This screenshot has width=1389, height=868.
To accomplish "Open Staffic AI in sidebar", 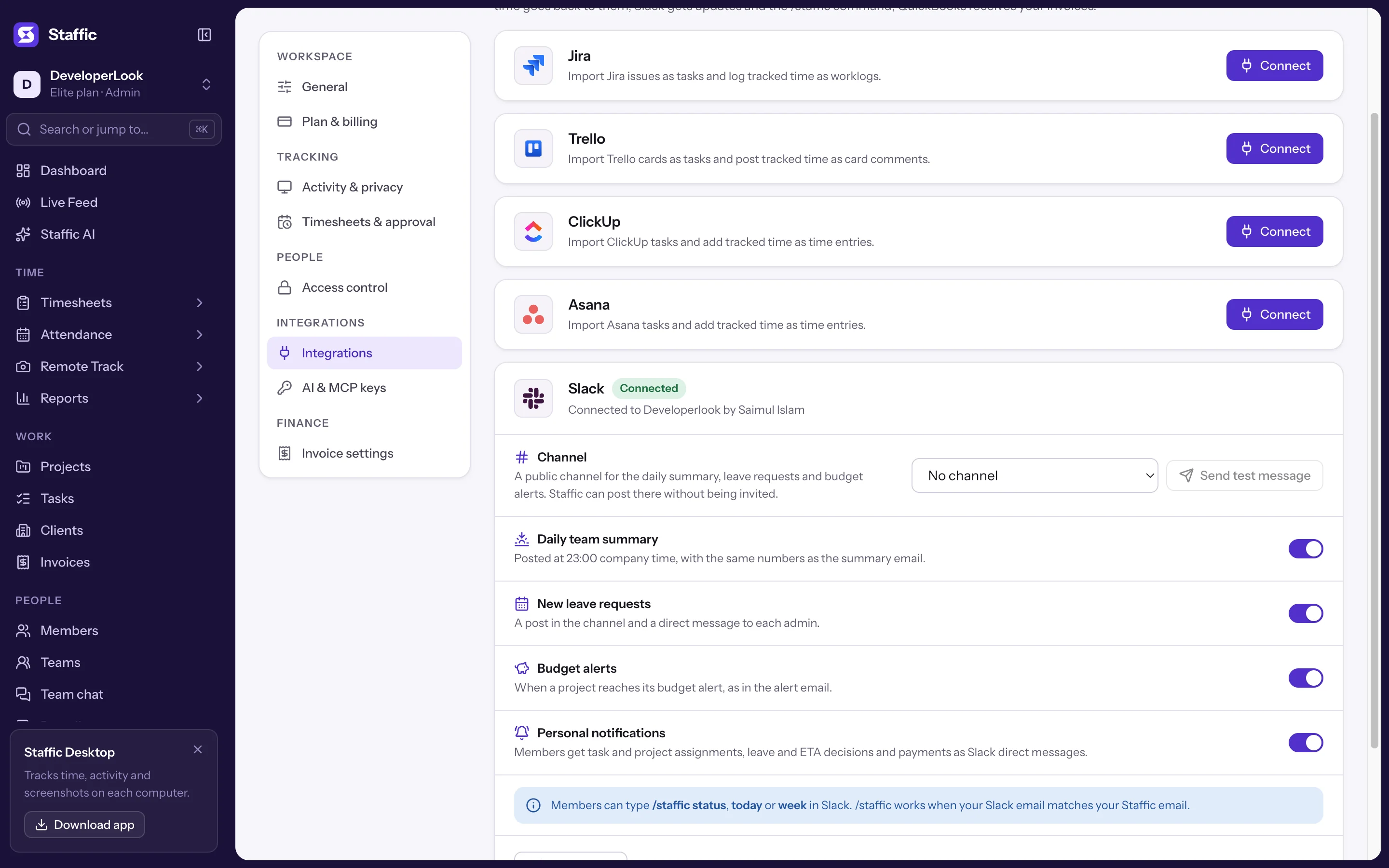I will coord(114,234).
